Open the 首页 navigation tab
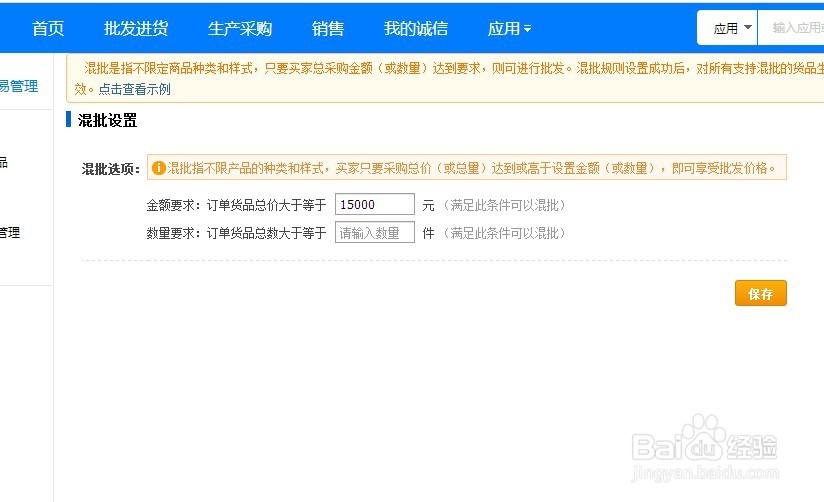 pyautogui.click(x=48, y=28)
